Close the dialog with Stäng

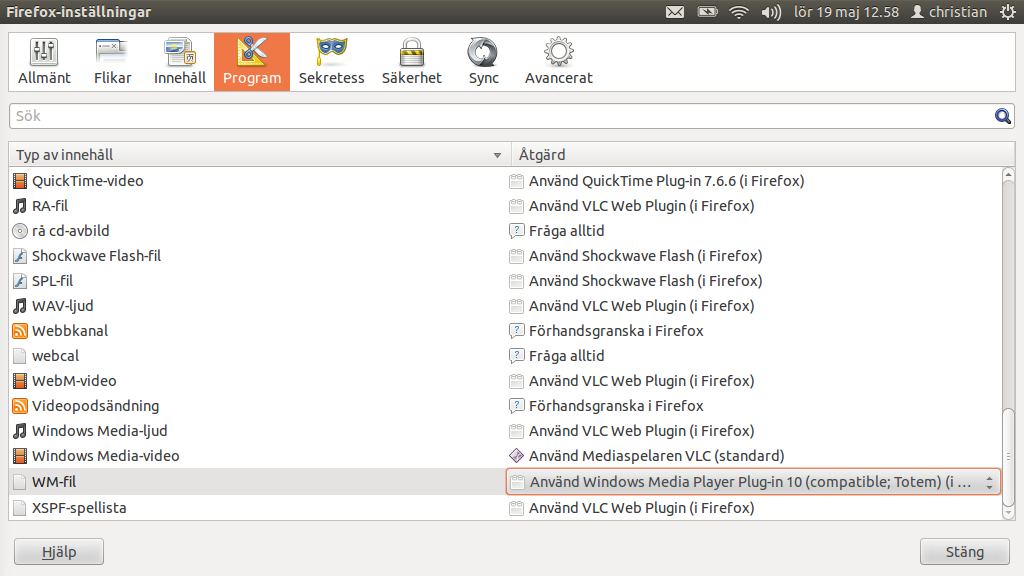click(965, 552)
